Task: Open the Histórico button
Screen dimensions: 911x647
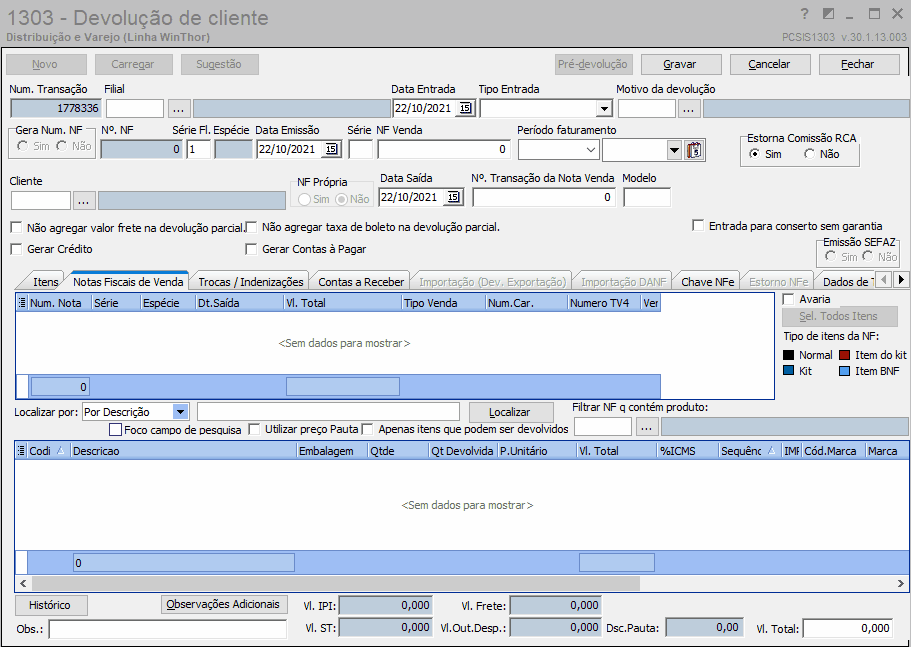Action: coord(51,605)
